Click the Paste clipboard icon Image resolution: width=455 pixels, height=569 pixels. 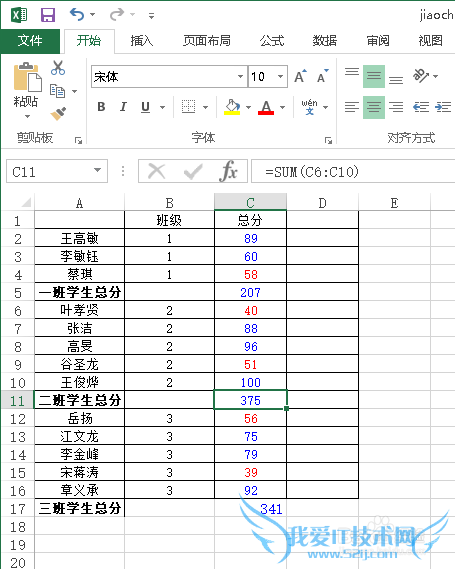[28, 77]
